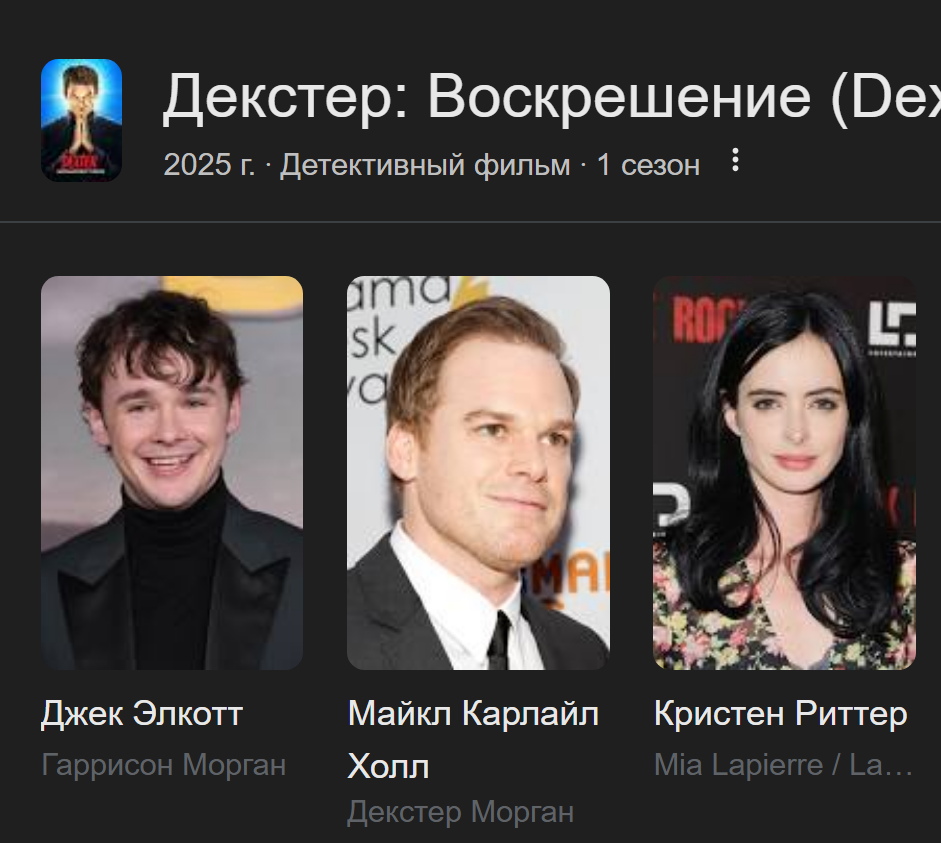Select the genre Детективный фильм
941x843 pixels.
coord(425,164)
